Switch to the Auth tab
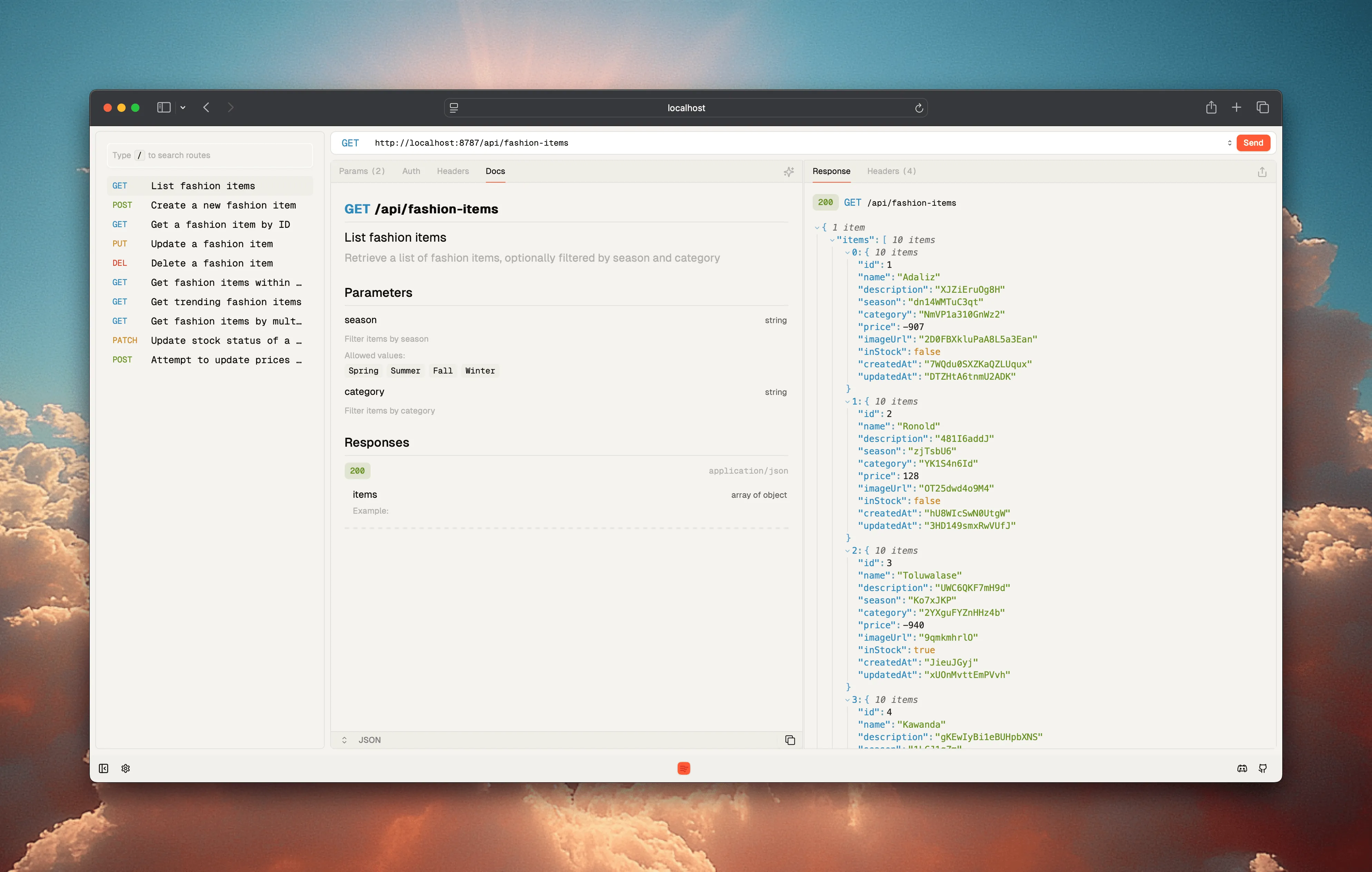The height and width of the screenshot is (872, 1372). coord(411,171)
